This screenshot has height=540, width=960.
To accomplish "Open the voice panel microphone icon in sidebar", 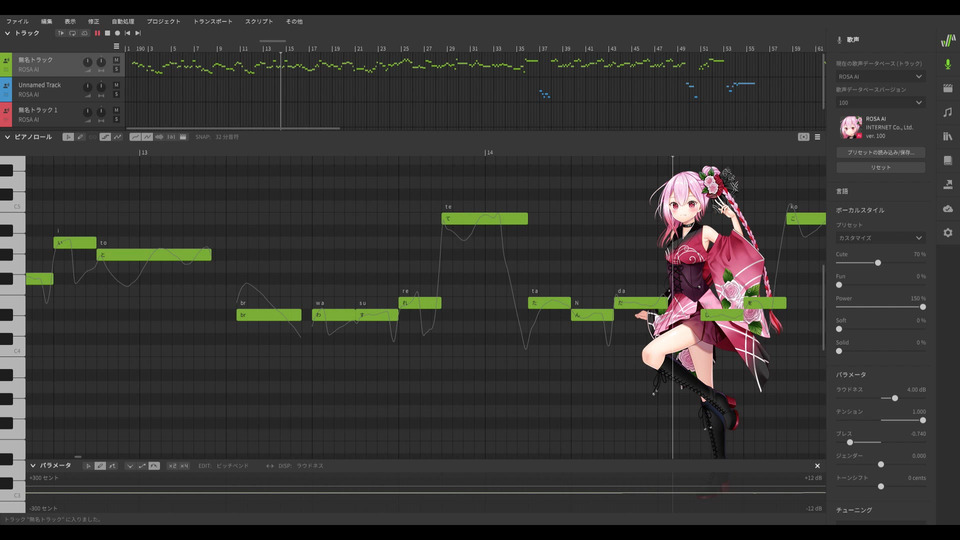I will pyautogui.click(x=948, y=64).
